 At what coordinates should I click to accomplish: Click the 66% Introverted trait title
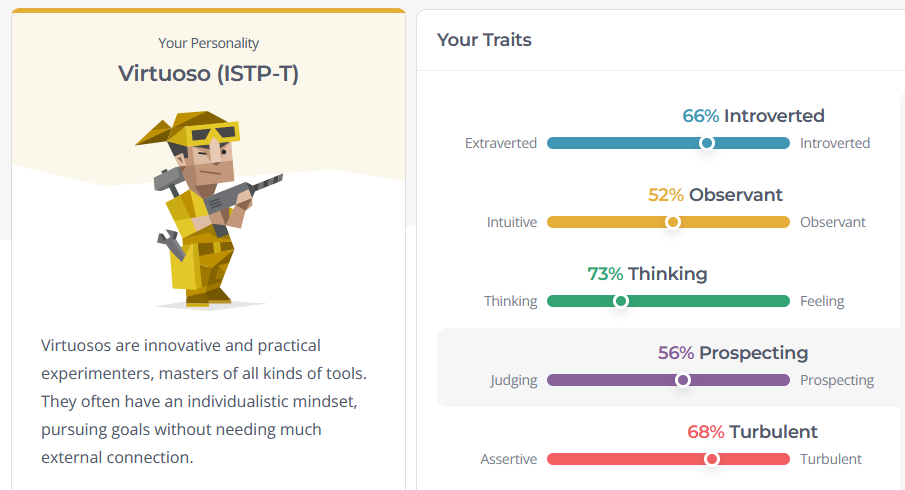coord(753,116)
